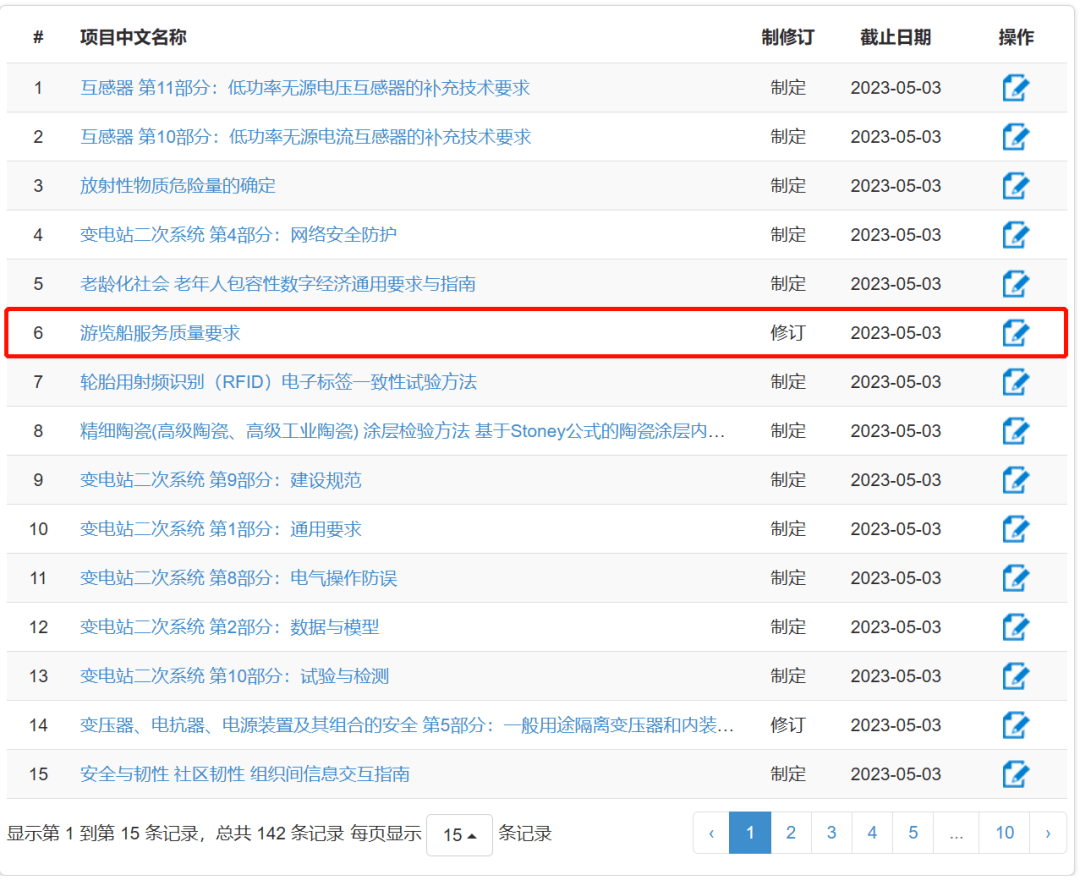Click the 截止日期 column header
Viewport: 1080px width, 880px height.
click(895, 38)
